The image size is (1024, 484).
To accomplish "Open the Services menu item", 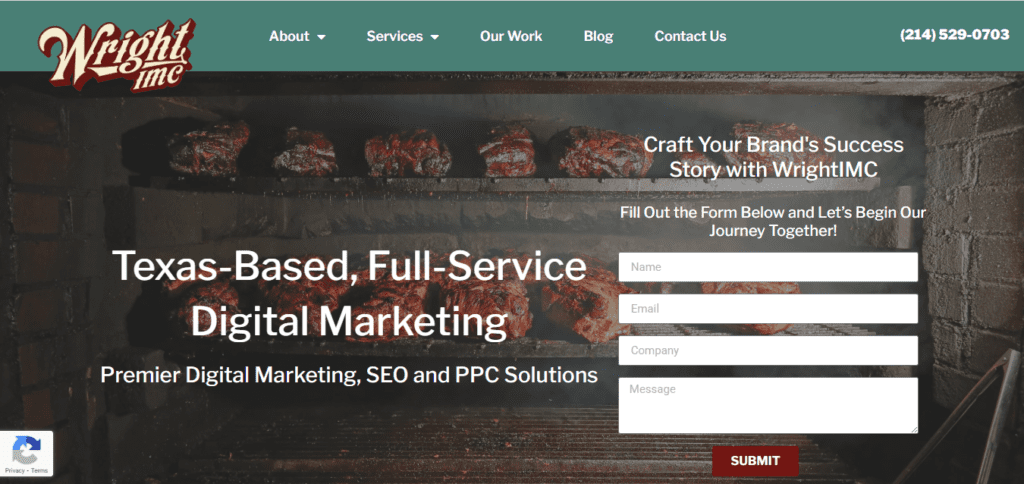I will [x=394, y=37].
